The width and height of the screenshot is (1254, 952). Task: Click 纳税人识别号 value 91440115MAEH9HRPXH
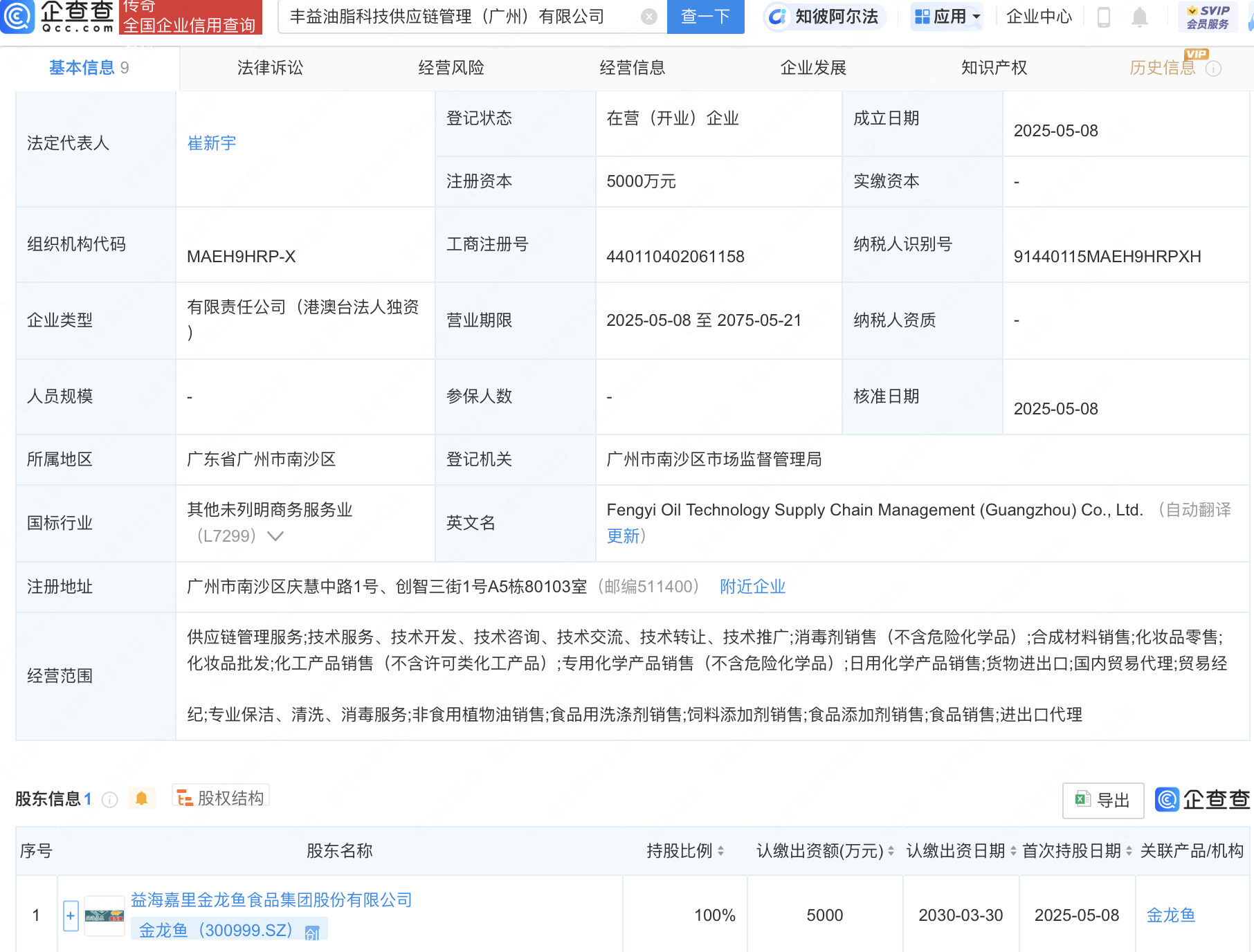pos(1107,257)
